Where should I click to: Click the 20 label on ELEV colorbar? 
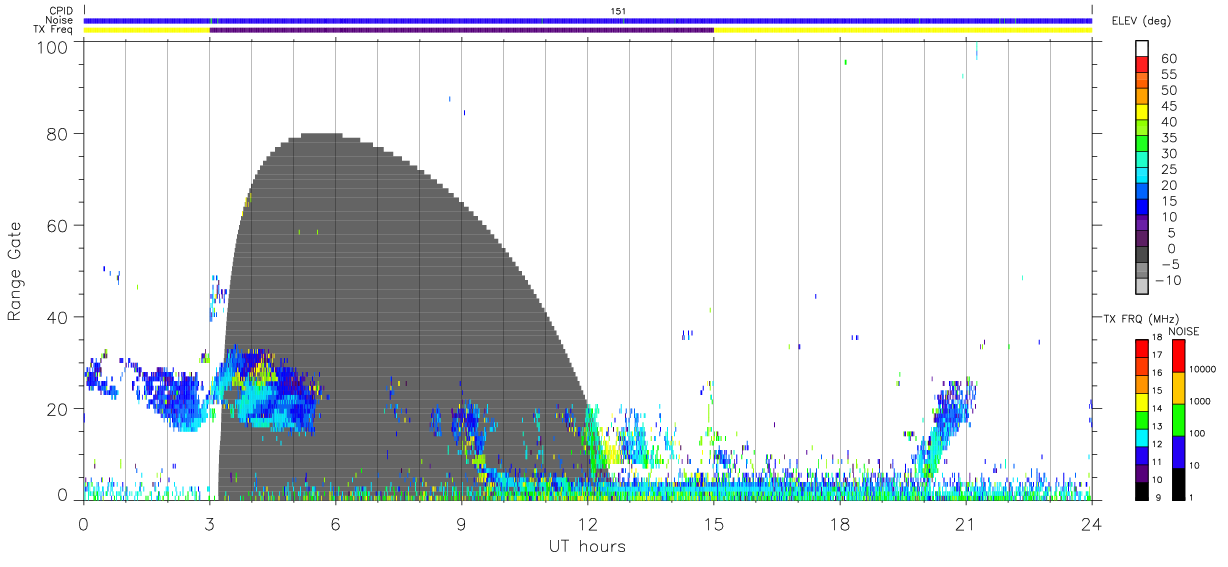pos(1168,185)
